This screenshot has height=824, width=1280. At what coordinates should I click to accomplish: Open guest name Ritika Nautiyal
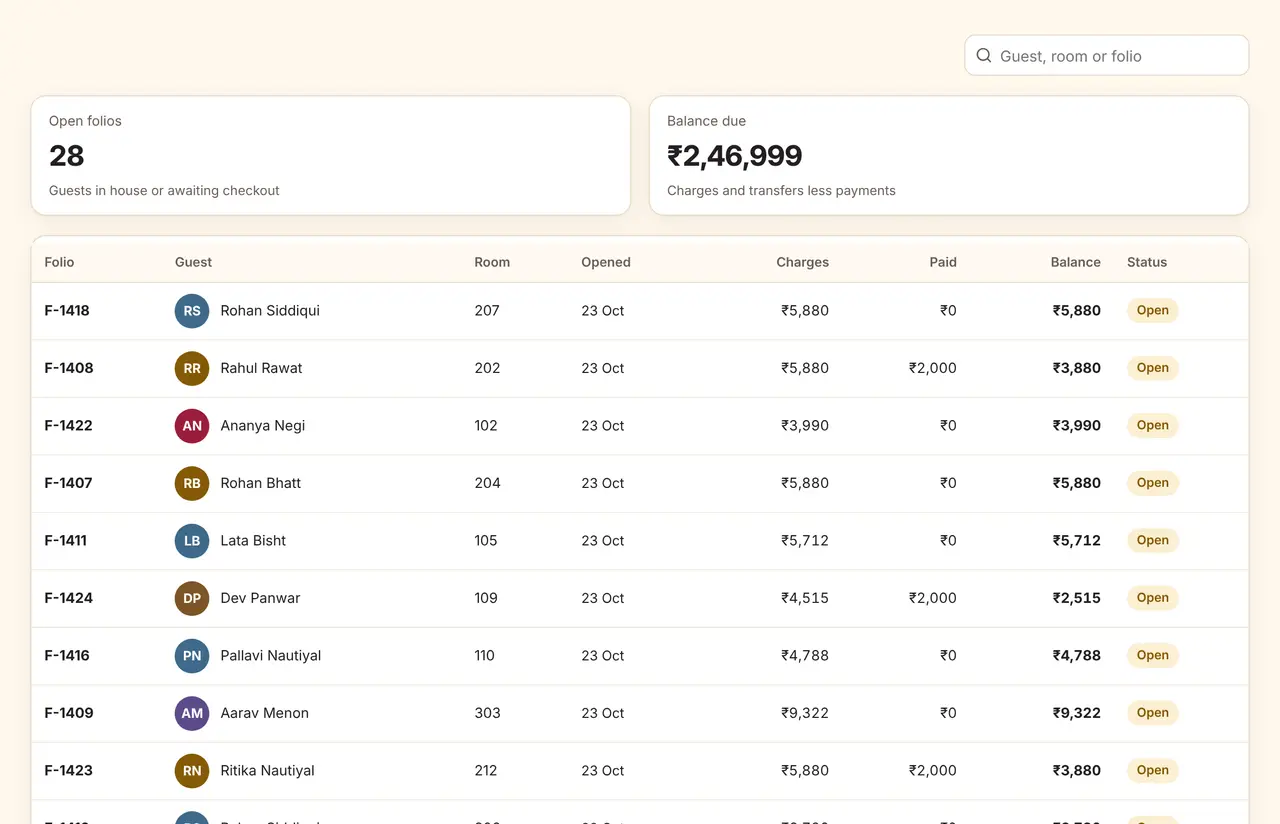click(267, 771)
